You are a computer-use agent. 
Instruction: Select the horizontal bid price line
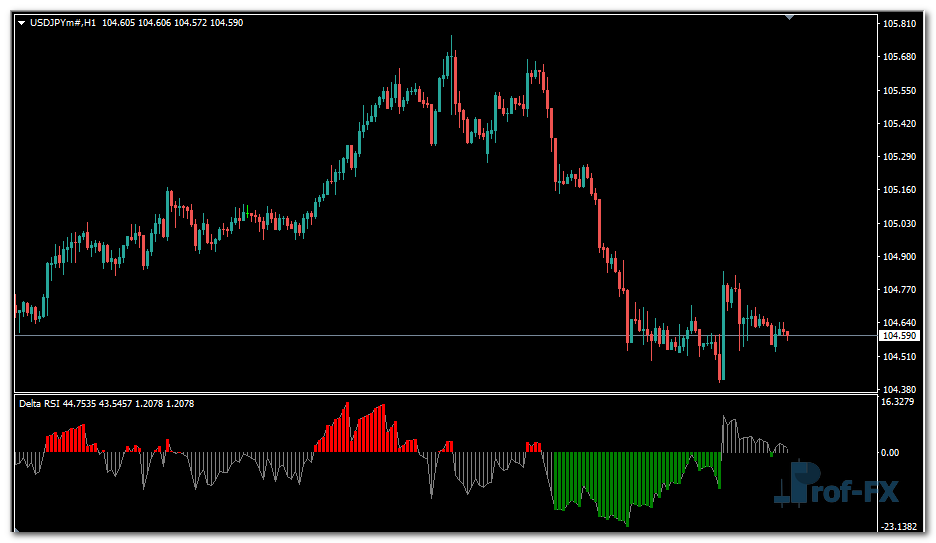(300, 335)
